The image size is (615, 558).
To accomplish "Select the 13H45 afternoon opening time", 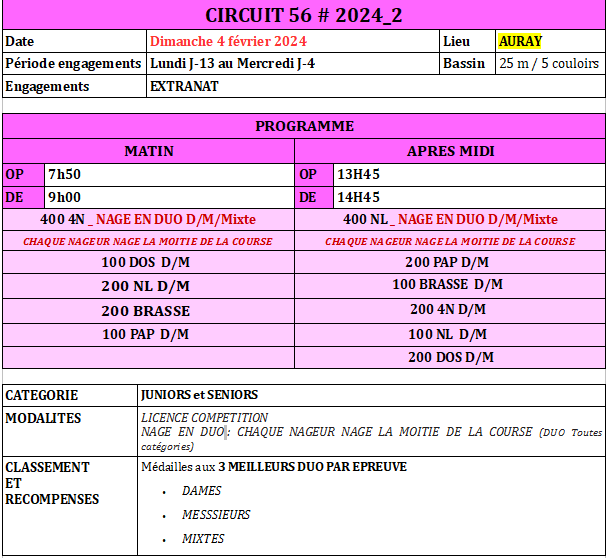I will pos(358,174).
